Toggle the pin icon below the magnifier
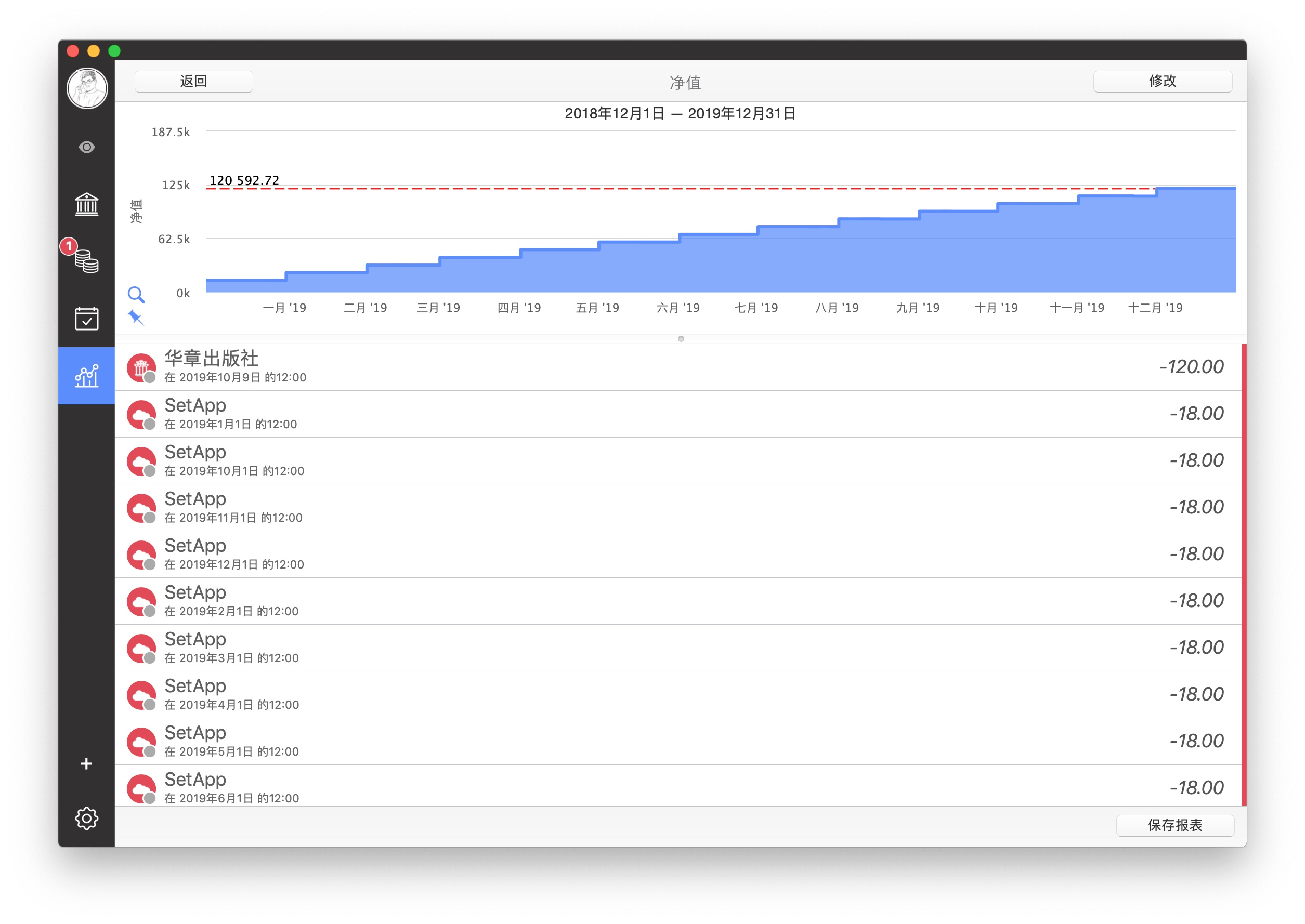Screen dimensions: 1305x924 [136, 317]
